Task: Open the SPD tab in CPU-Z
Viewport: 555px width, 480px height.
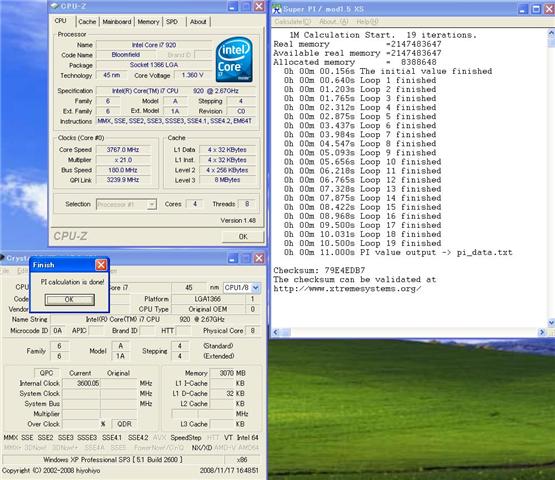Action: (172, 22)
